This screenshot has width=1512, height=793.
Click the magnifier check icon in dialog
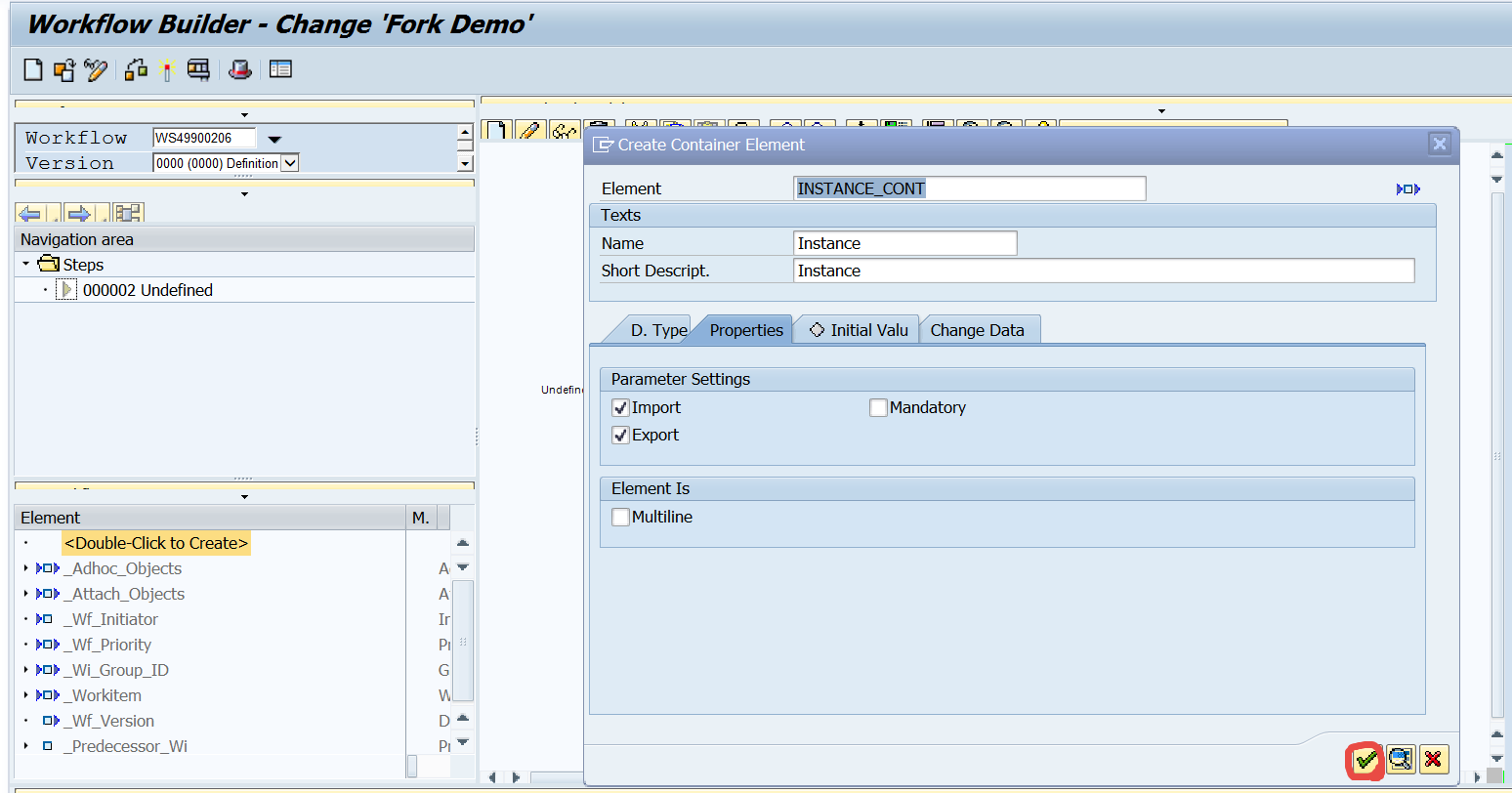(1401, 759)
